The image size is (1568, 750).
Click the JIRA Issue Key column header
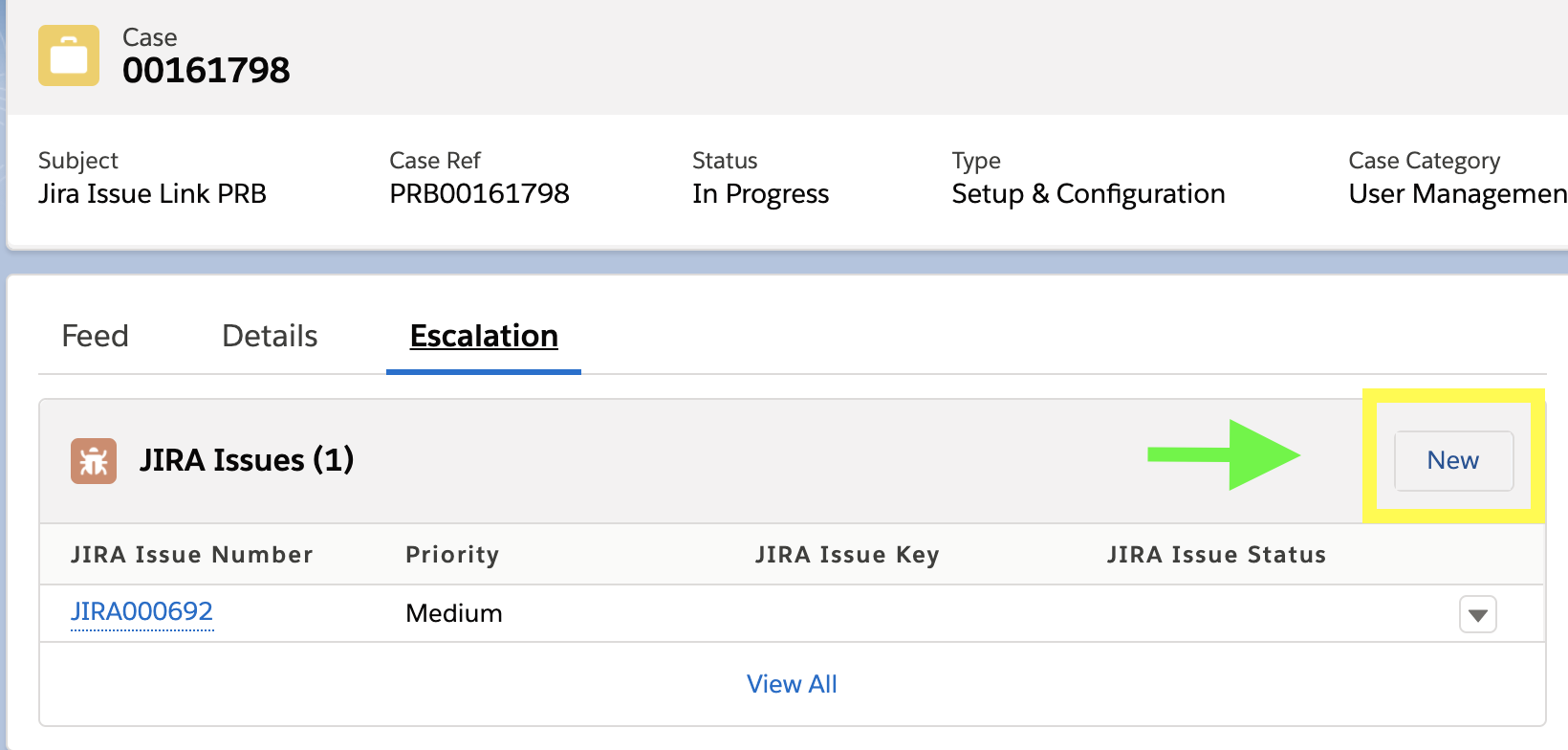(x=847, y=555)
